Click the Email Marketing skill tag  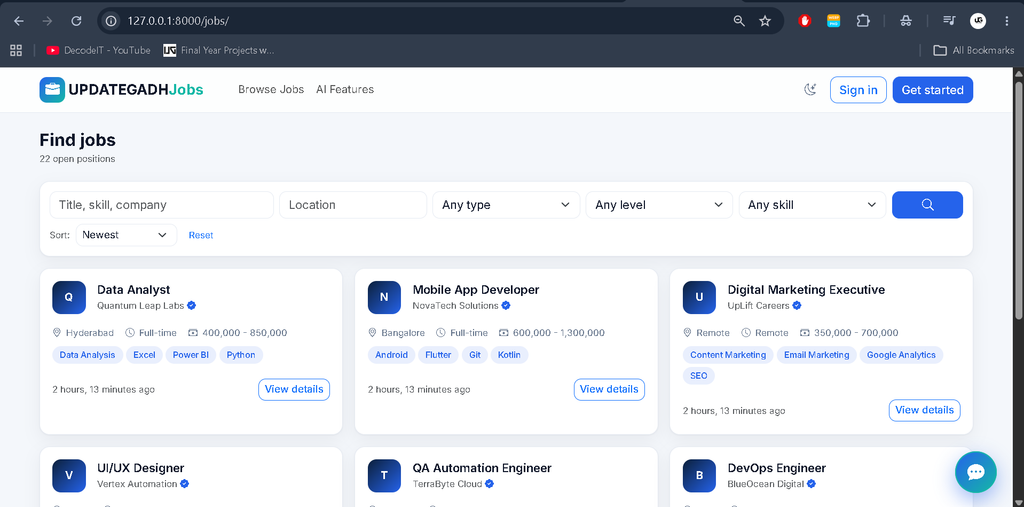coord(816,355)
